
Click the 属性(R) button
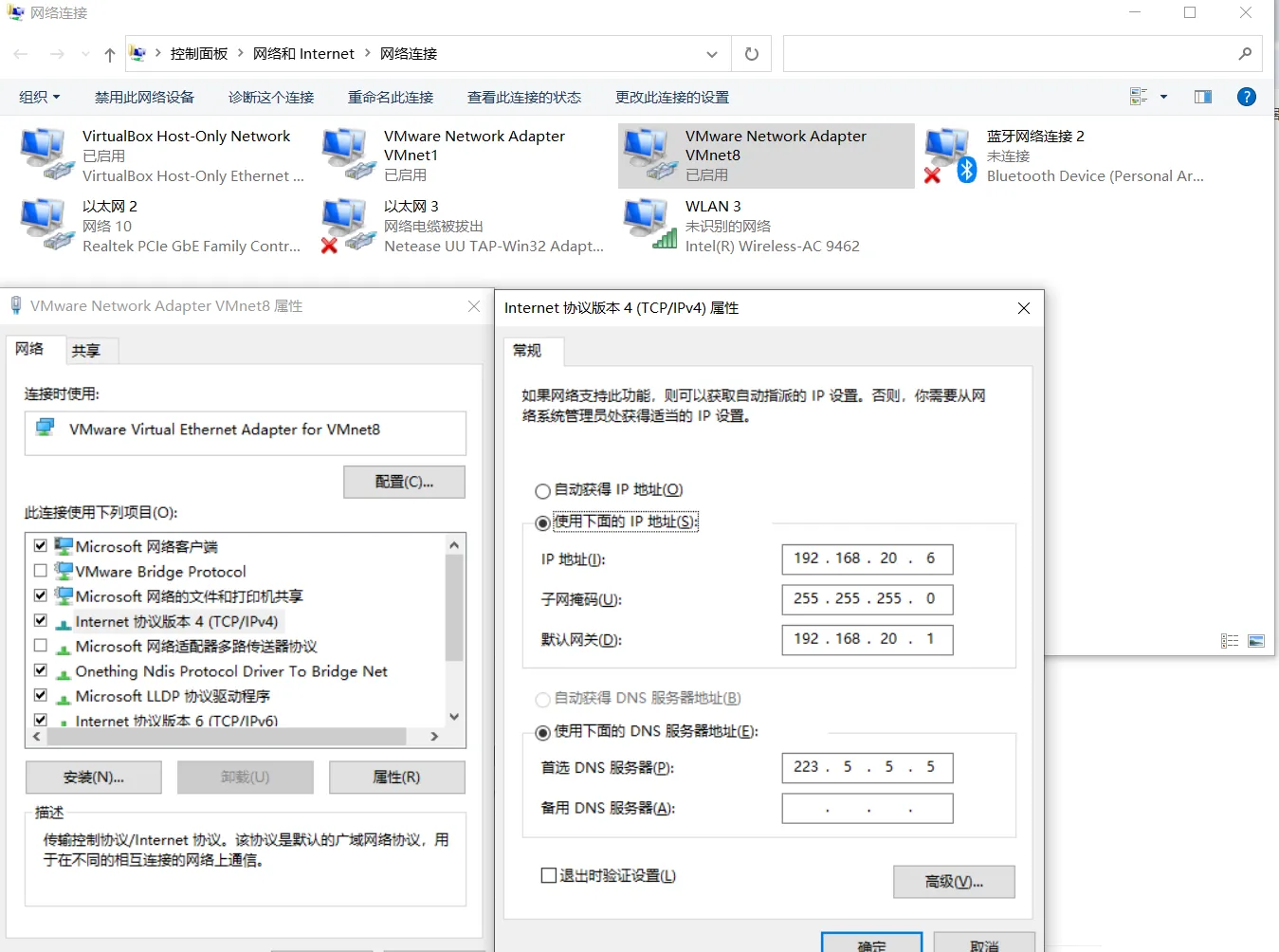coord(396,777)
